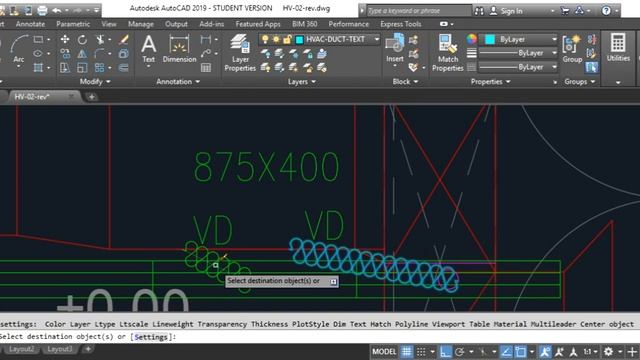This screenshot has width=640, height=360.
Task: Click the Text annotation tool
Action: tap(149, 49)
